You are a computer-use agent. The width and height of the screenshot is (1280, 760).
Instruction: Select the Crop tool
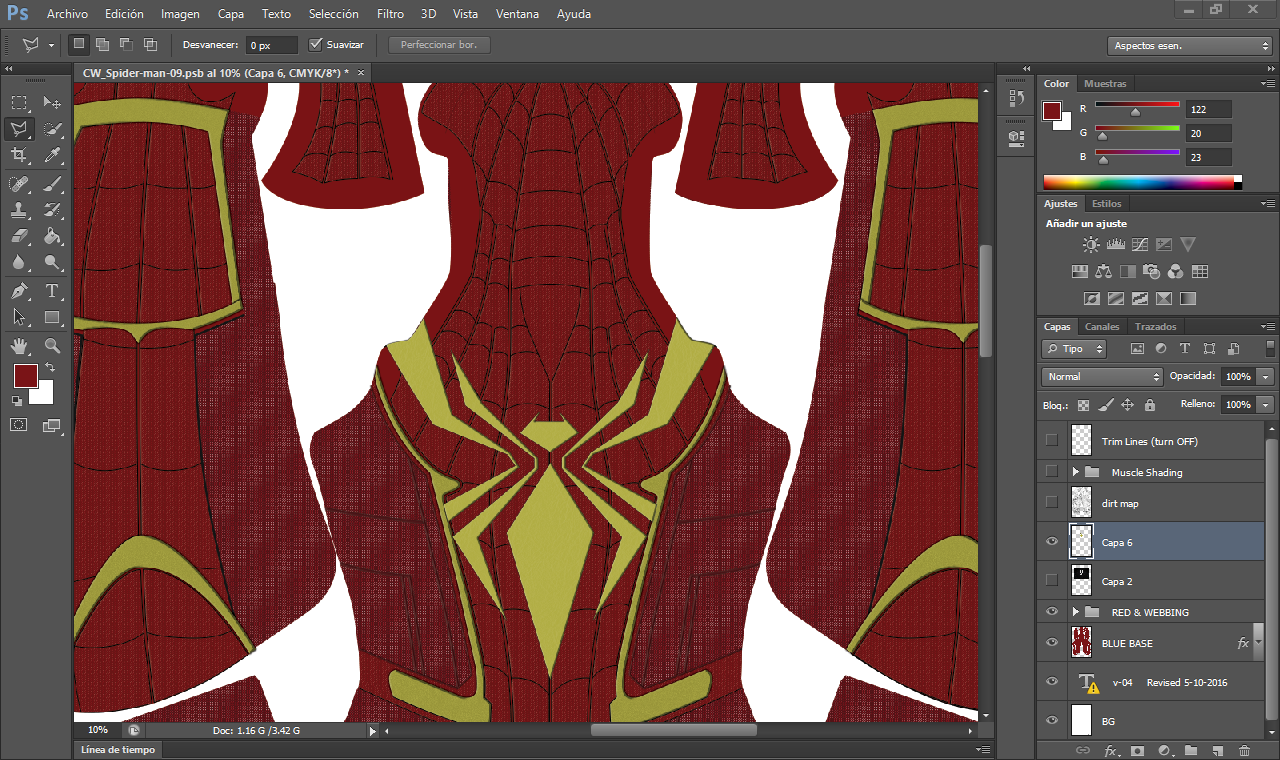click(x=19, y=155)
